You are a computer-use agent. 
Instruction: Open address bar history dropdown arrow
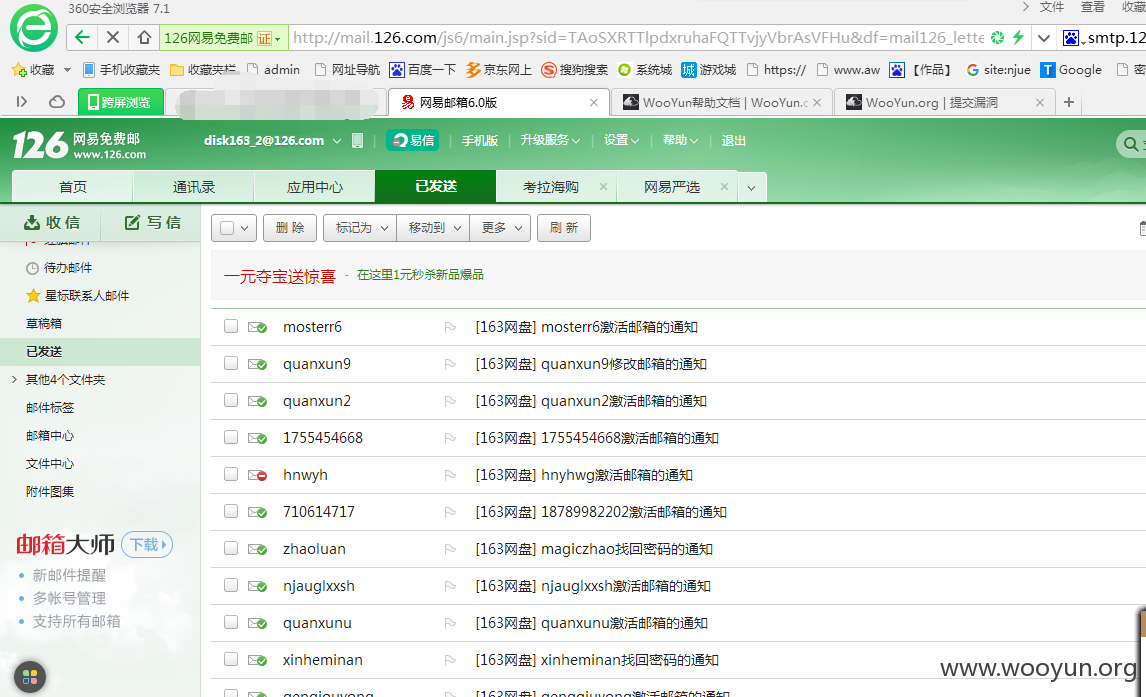[x=1044, y=38]
